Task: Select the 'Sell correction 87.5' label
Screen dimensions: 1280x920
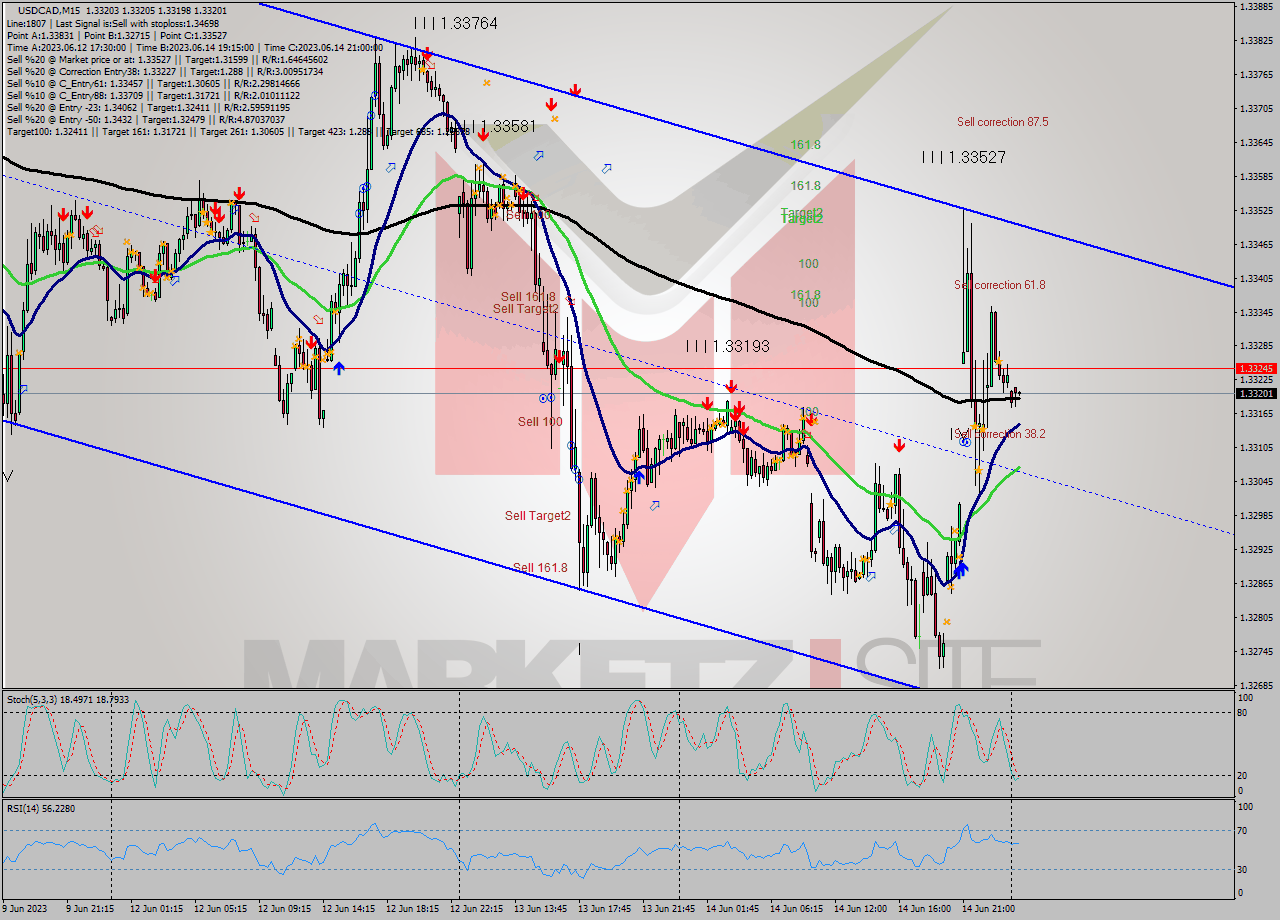Action: click(1003, 122)
